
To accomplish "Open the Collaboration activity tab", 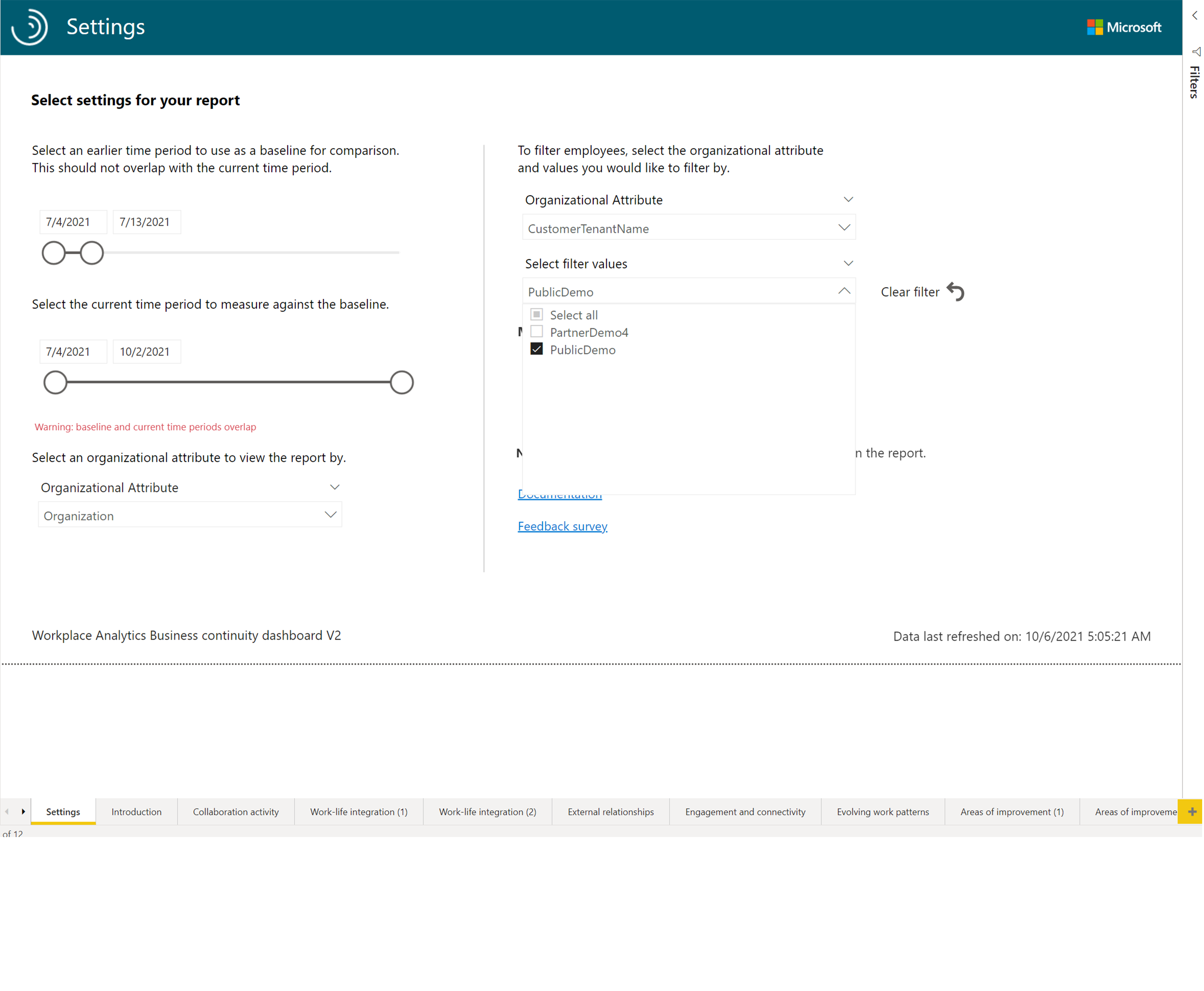I will [236, 812].
